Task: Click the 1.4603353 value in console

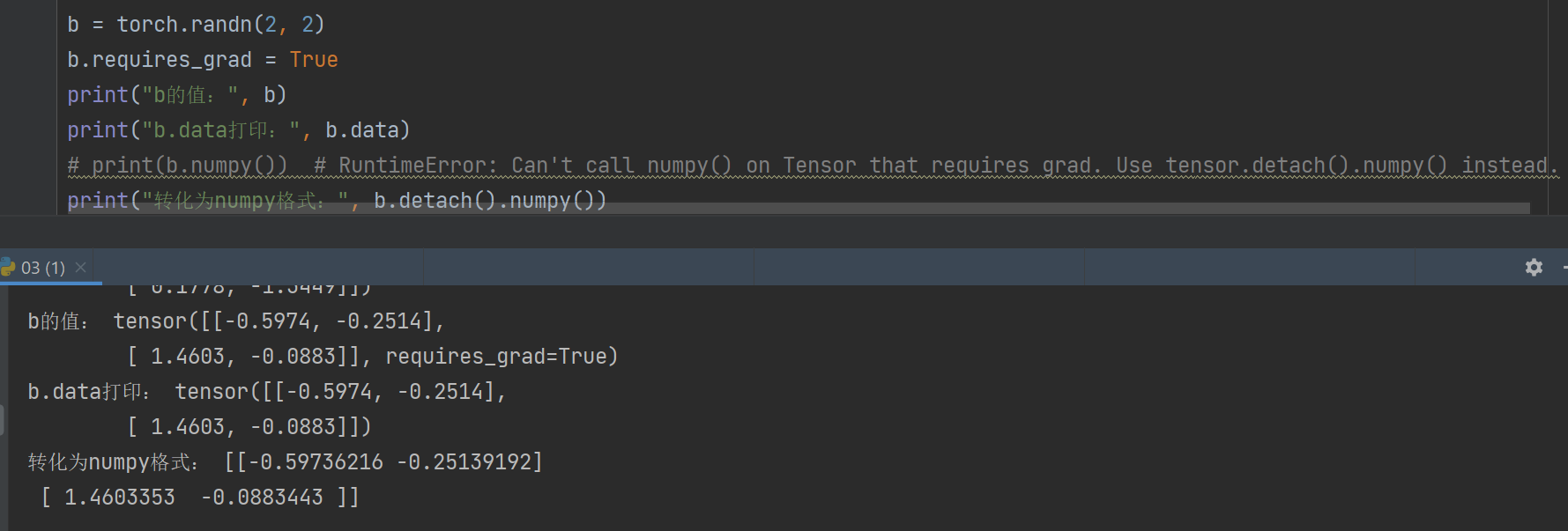Action: click(x=120, y=498)
